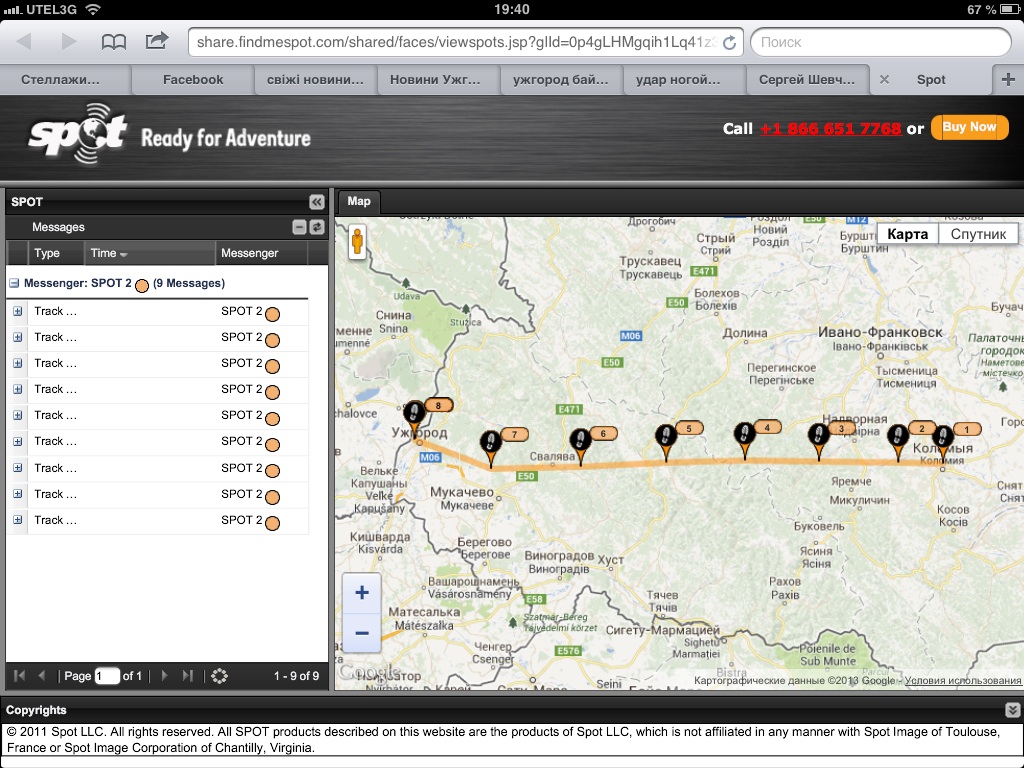Expand the first Track message row
The height and width of the screenshot is (768, 1024).
click(x=17, y=311)
